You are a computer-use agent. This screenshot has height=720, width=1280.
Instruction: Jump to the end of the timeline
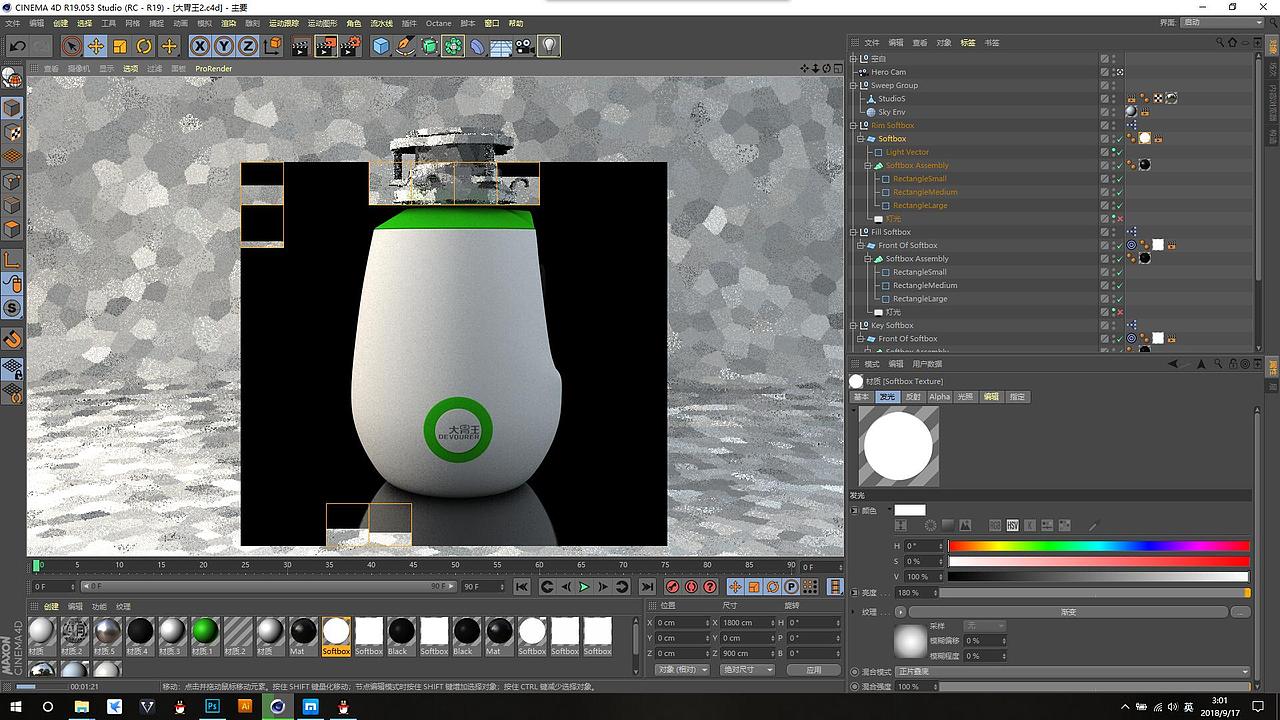click(647, 587)
